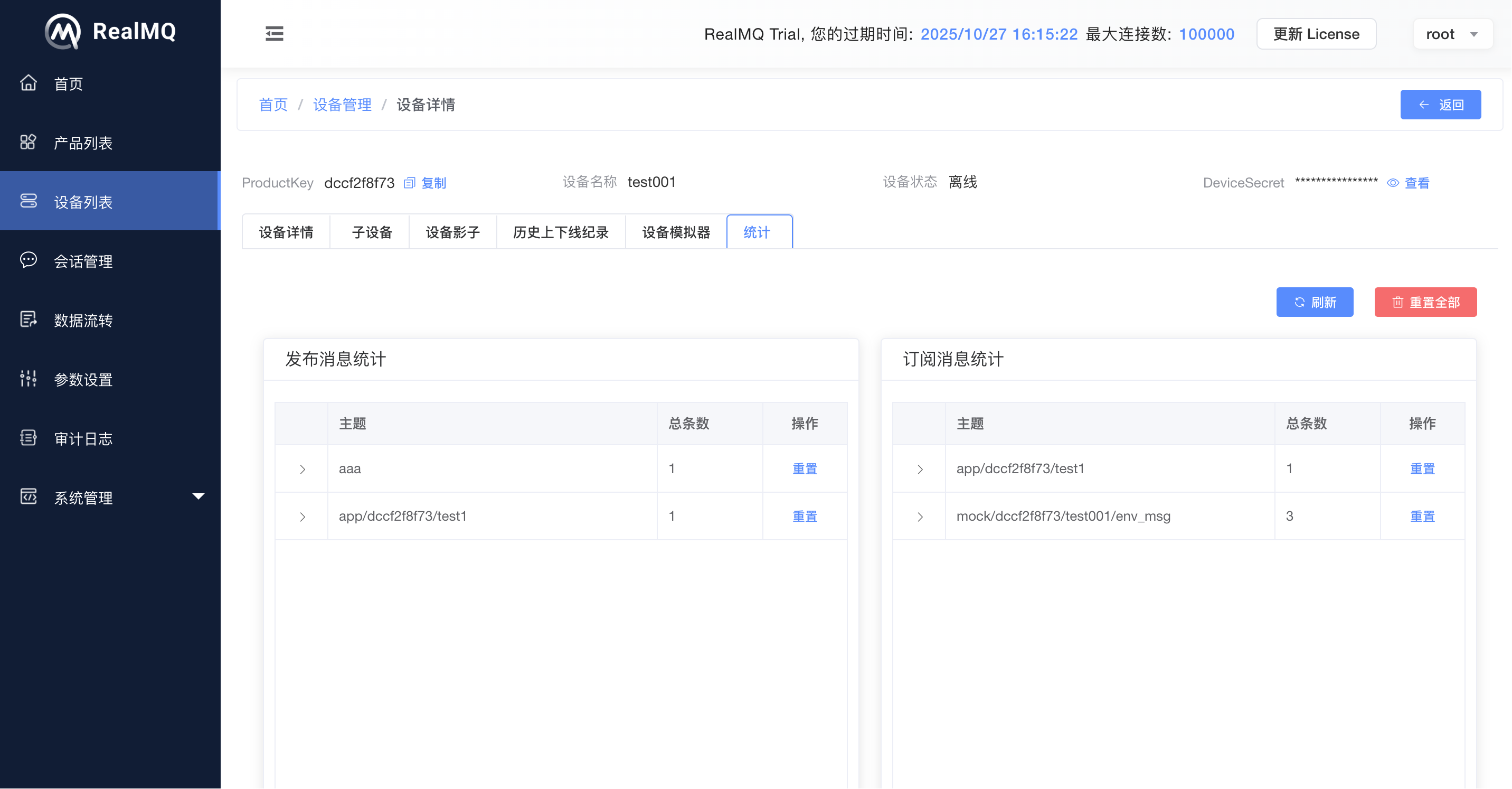Click the device list server icon
The width and height of the screenshot is (1512, 789).
28,201
